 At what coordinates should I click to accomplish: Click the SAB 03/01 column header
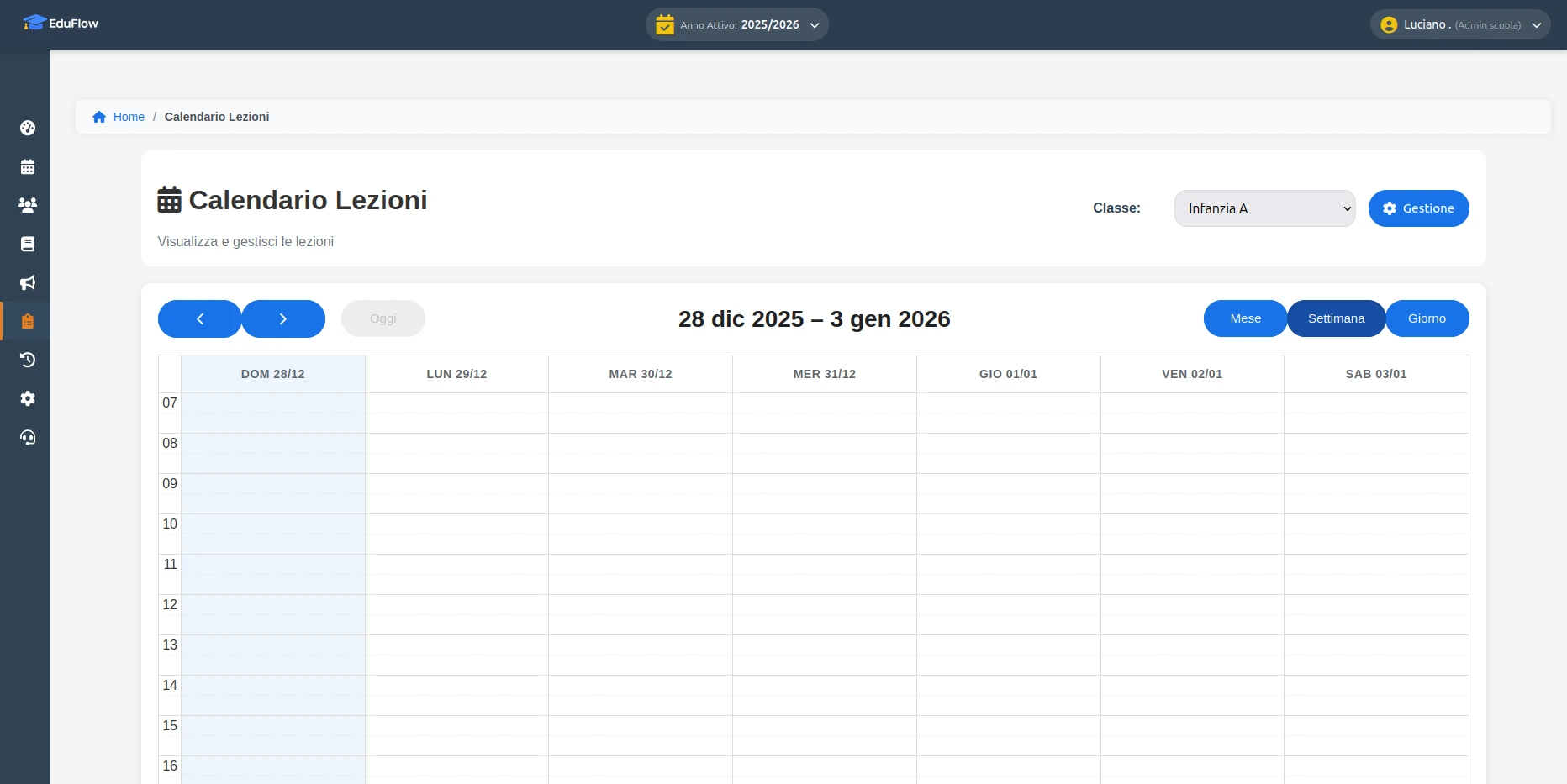point(1376,374)
